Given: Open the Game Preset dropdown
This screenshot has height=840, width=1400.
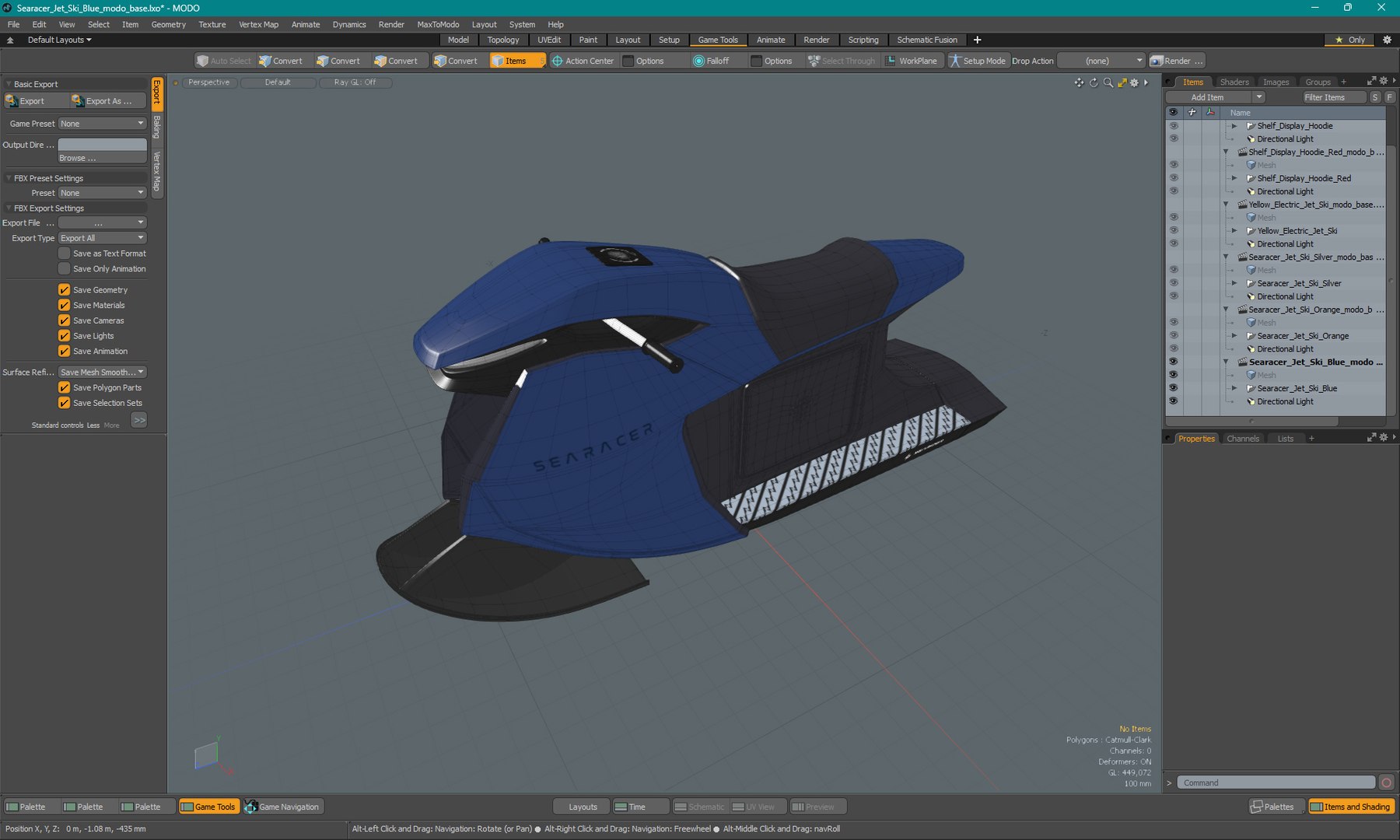Looking at the screenshot, I should 102,124.
